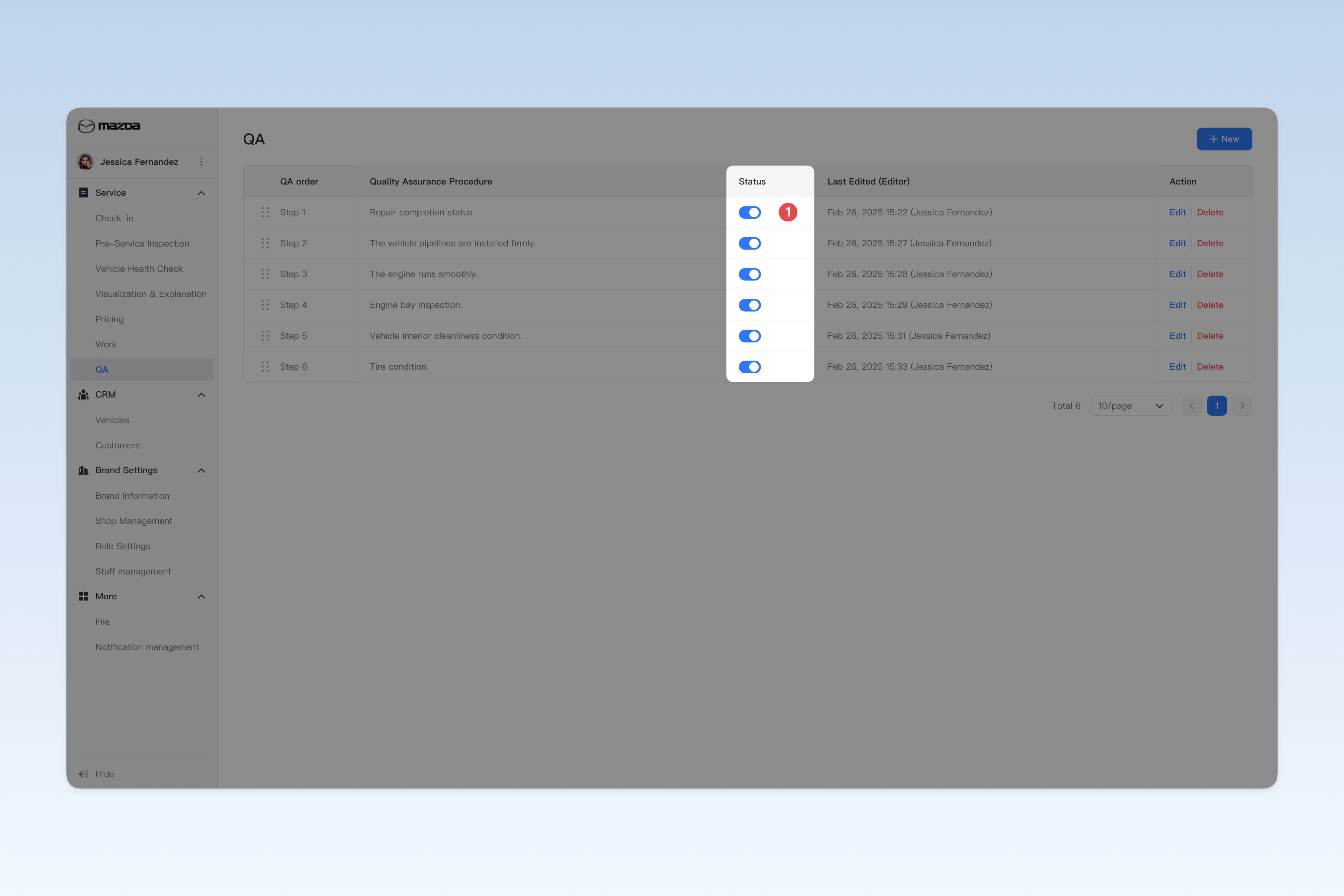The height and width of the screenshot is (896, 1344).
Task: Collapse sidebar with the Hide arrow icon
Action: tap(83, 774)
